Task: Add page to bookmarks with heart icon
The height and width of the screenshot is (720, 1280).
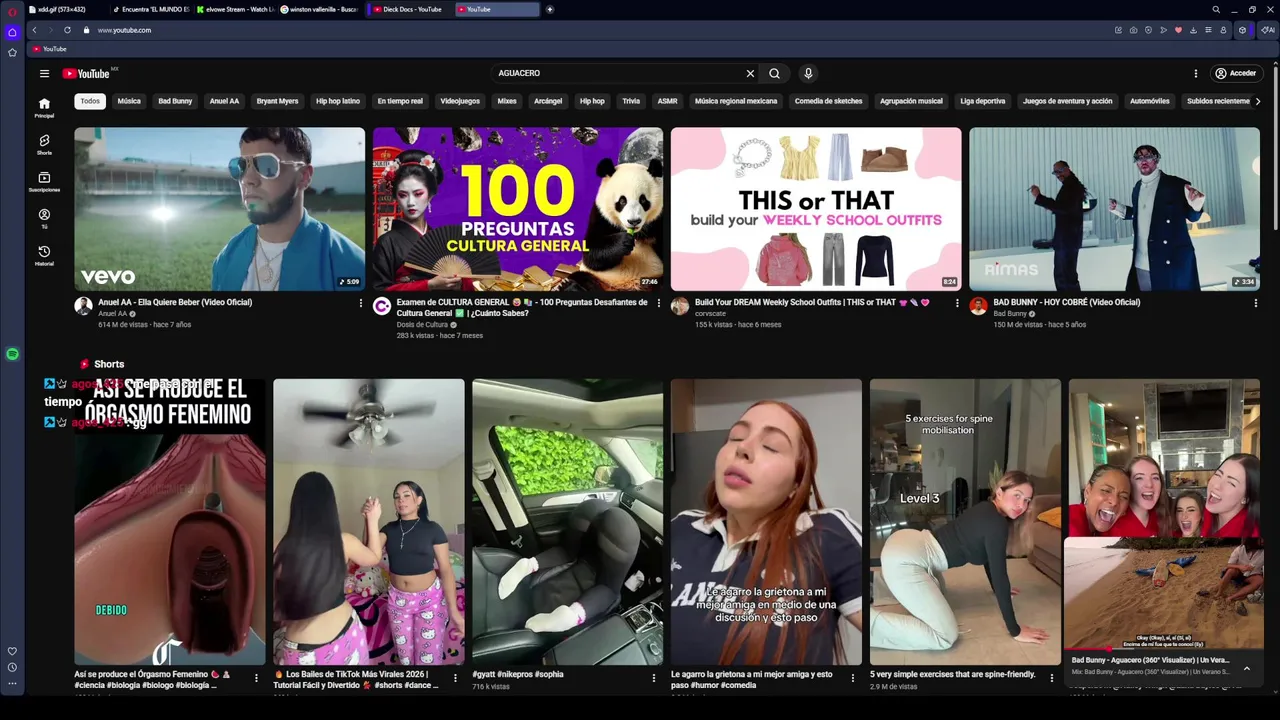Action: pos(1178,30)
